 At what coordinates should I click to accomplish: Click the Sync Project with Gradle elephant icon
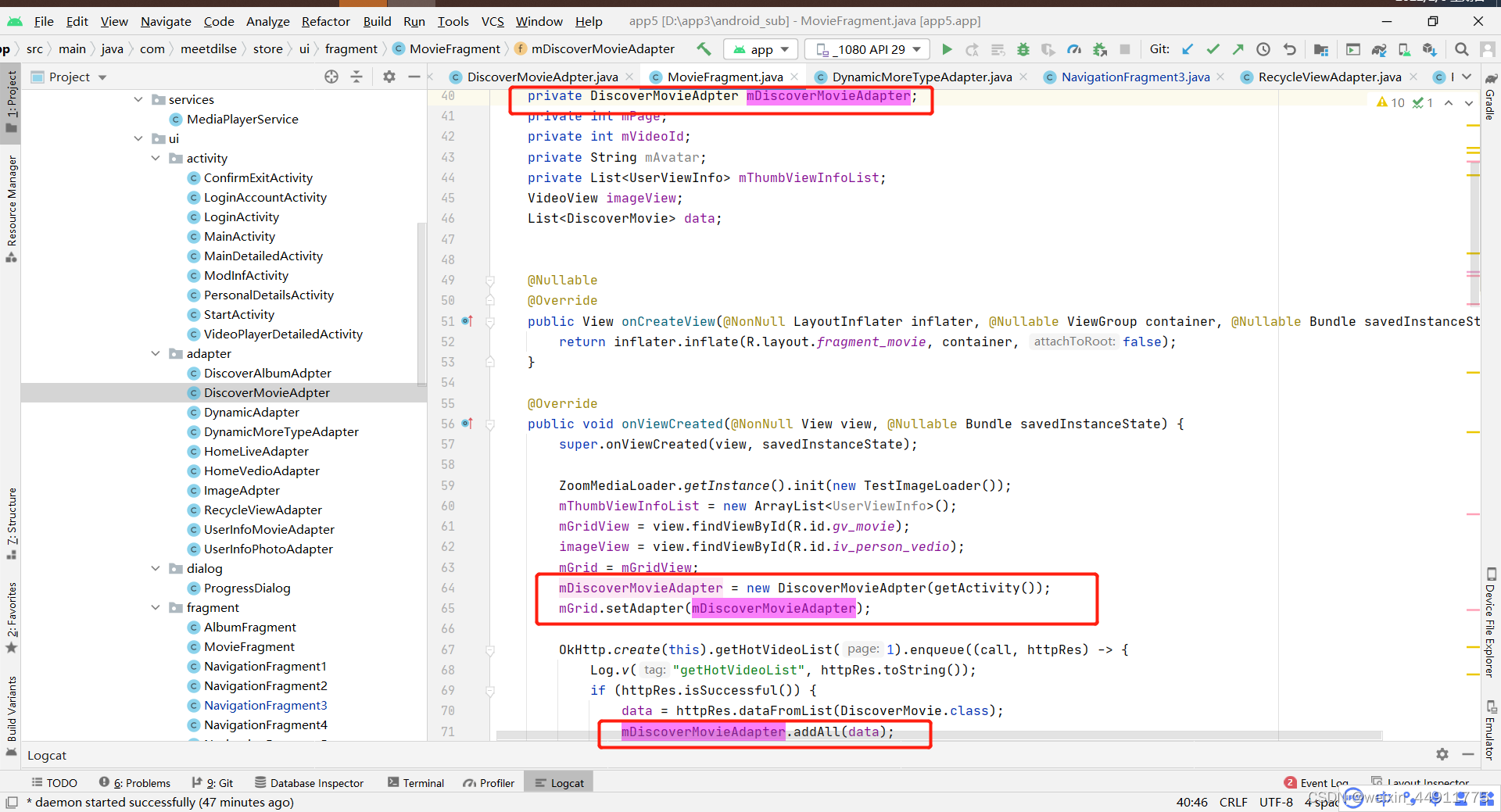[x=1379, y=49]
